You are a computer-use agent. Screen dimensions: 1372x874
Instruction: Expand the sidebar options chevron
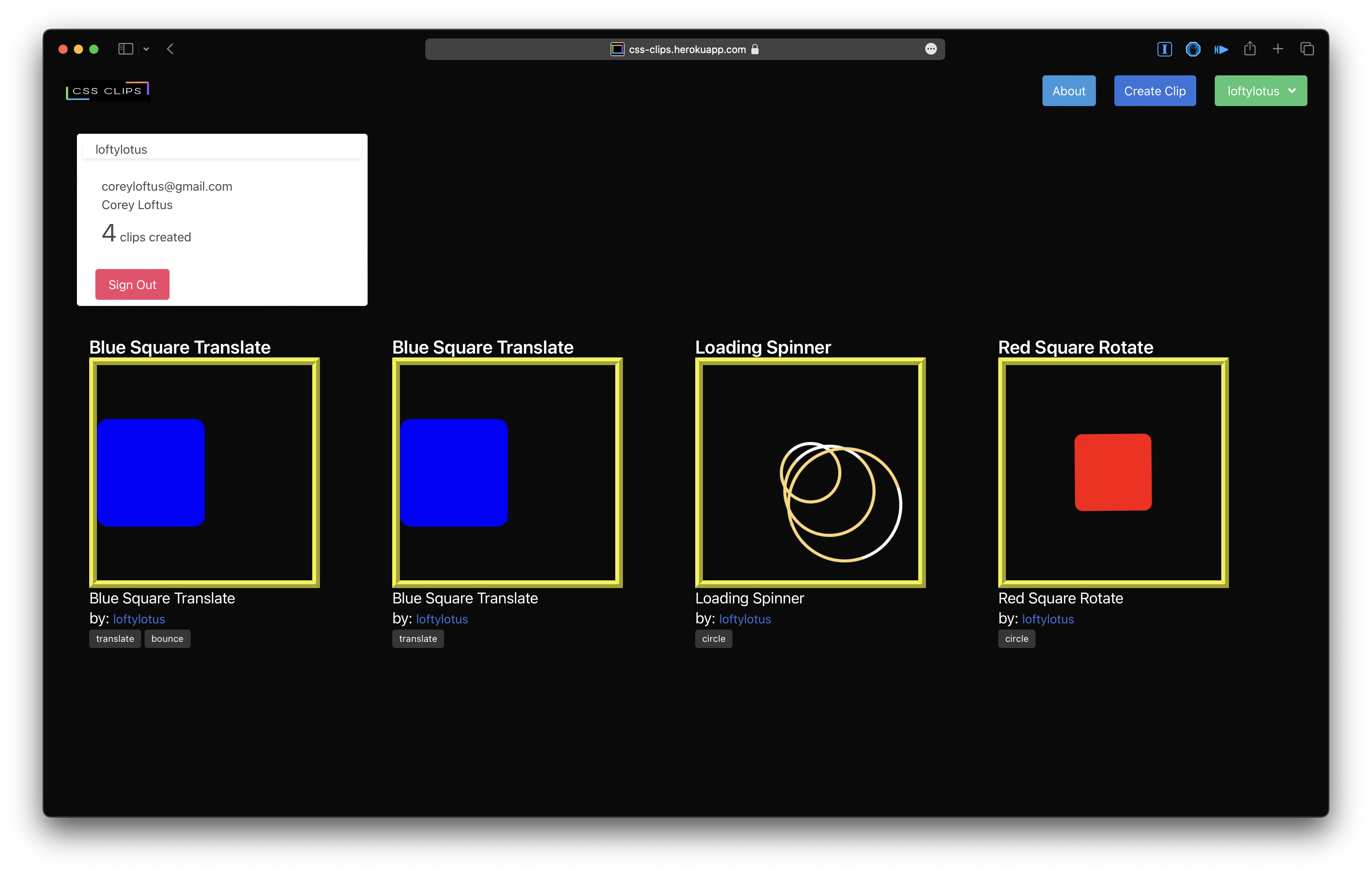pos(146,49)
